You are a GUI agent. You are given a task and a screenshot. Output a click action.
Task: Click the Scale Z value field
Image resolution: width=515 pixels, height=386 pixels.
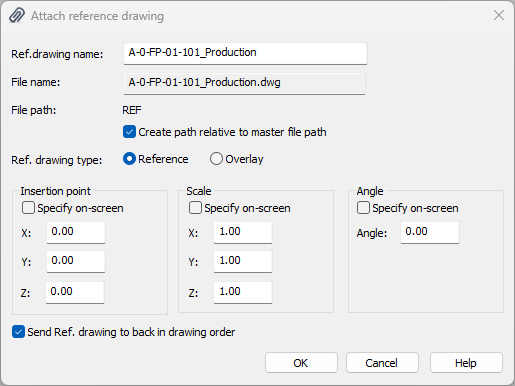click(x=243, y=292)
